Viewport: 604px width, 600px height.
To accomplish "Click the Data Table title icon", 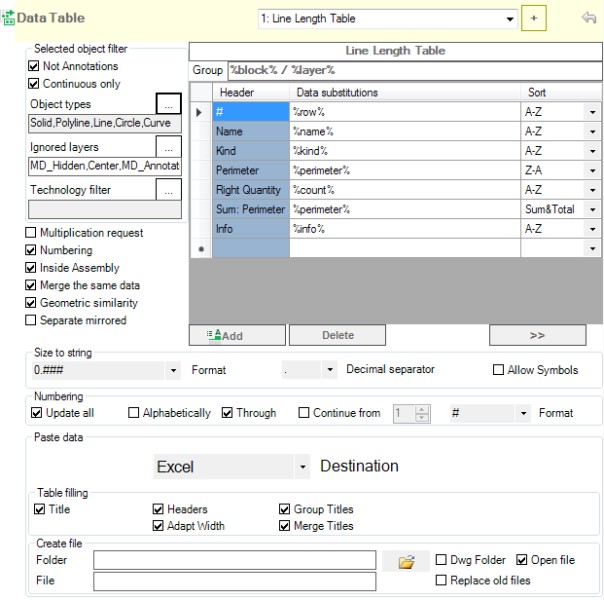I will pos(9,18).
